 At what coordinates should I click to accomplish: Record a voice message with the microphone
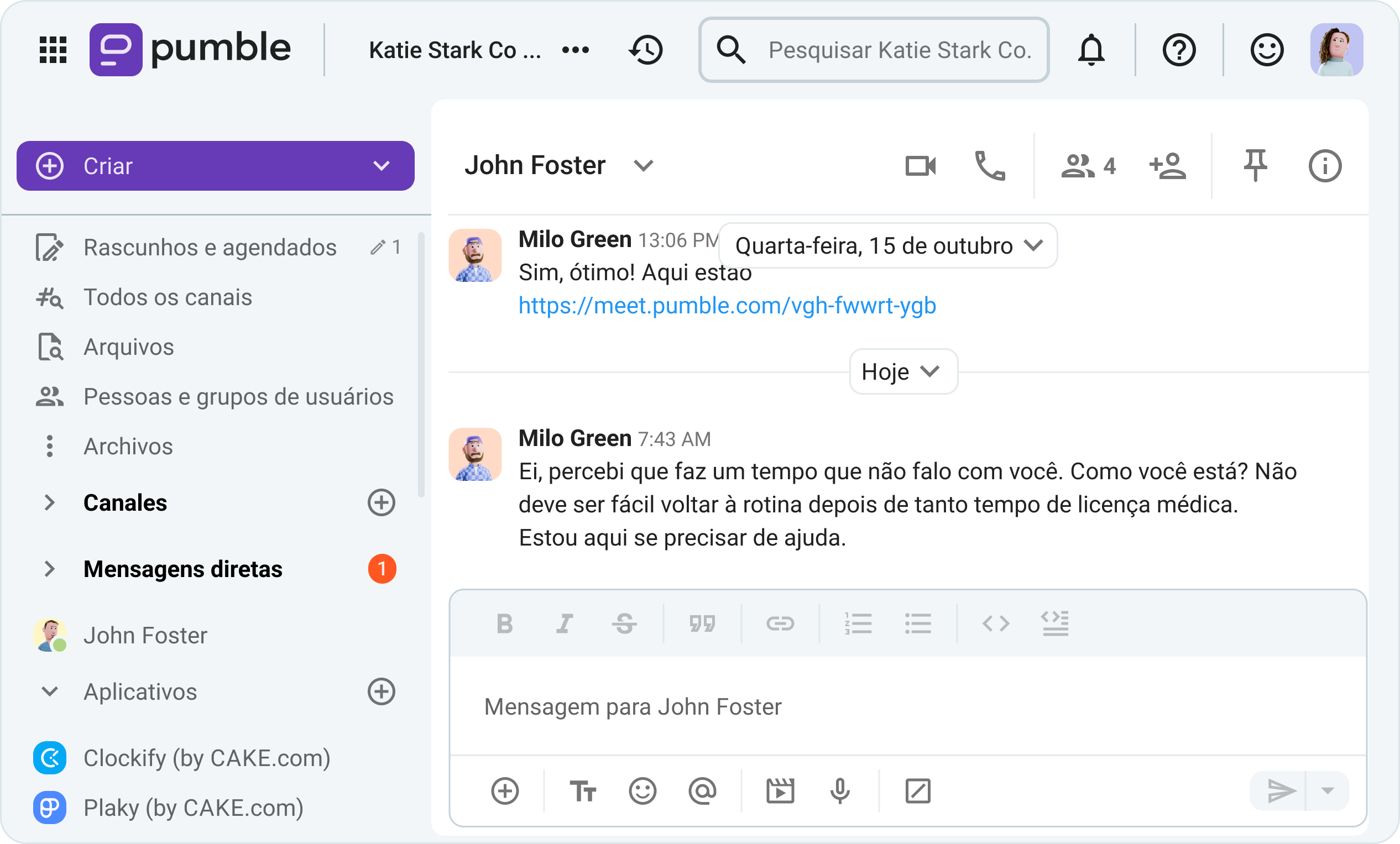pos(839,790)
